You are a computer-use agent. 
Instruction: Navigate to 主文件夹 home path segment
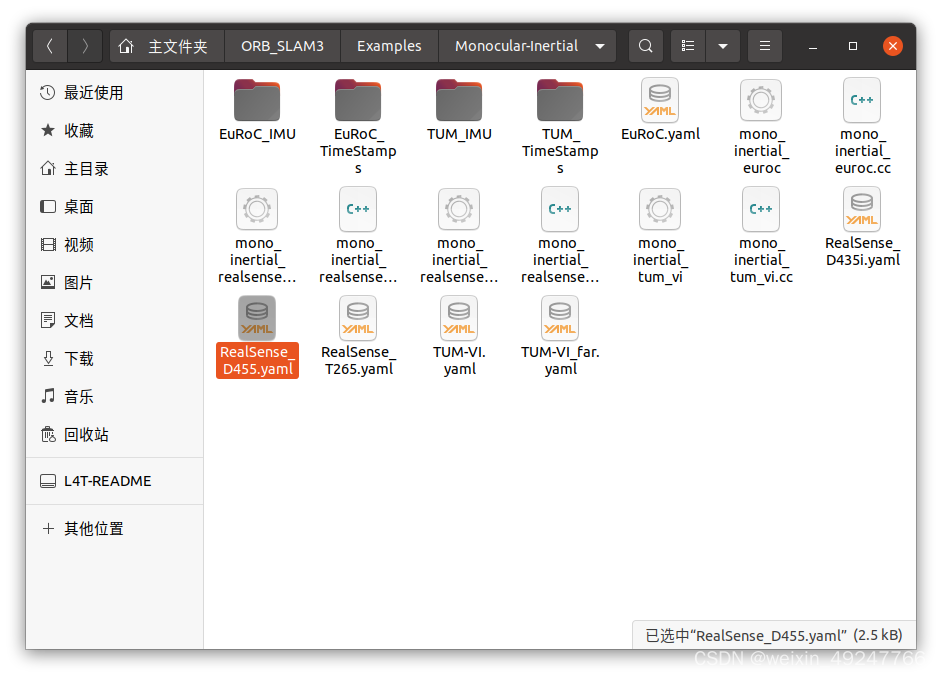point(167,46)
